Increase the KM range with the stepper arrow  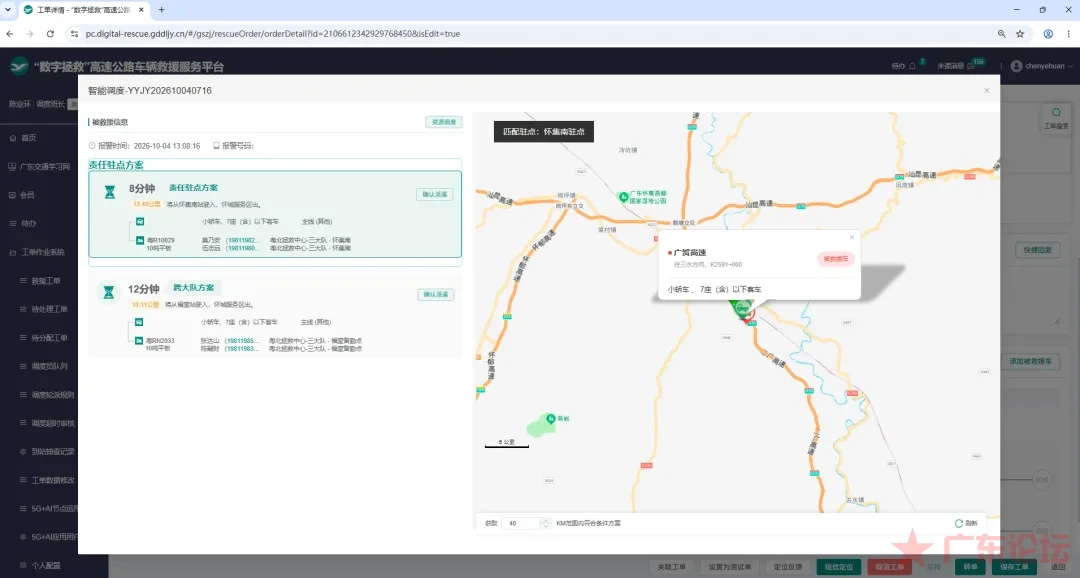(x=546, y=520)
